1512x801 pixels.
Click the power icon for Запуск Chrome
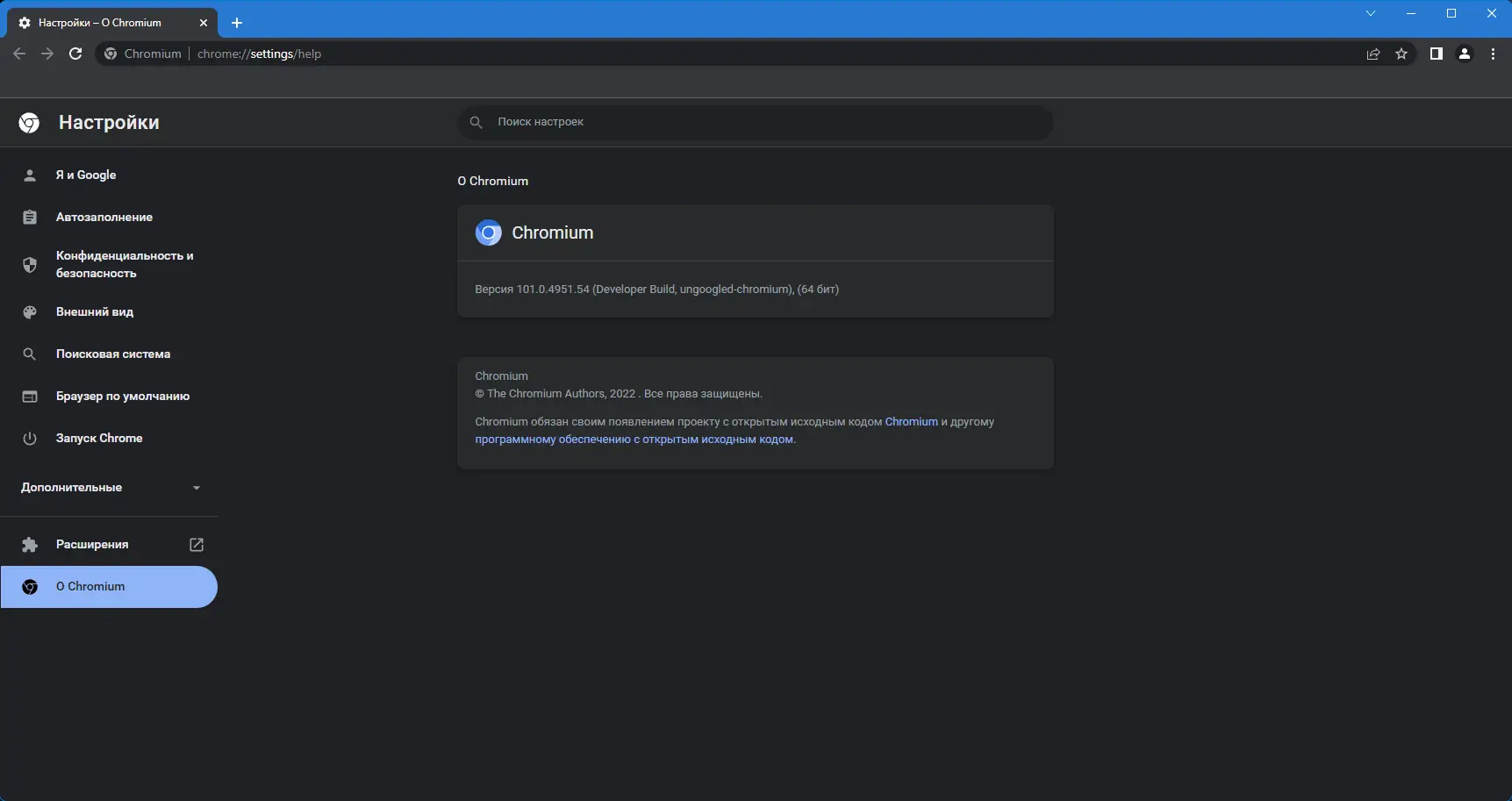click(x=30, y=439)
